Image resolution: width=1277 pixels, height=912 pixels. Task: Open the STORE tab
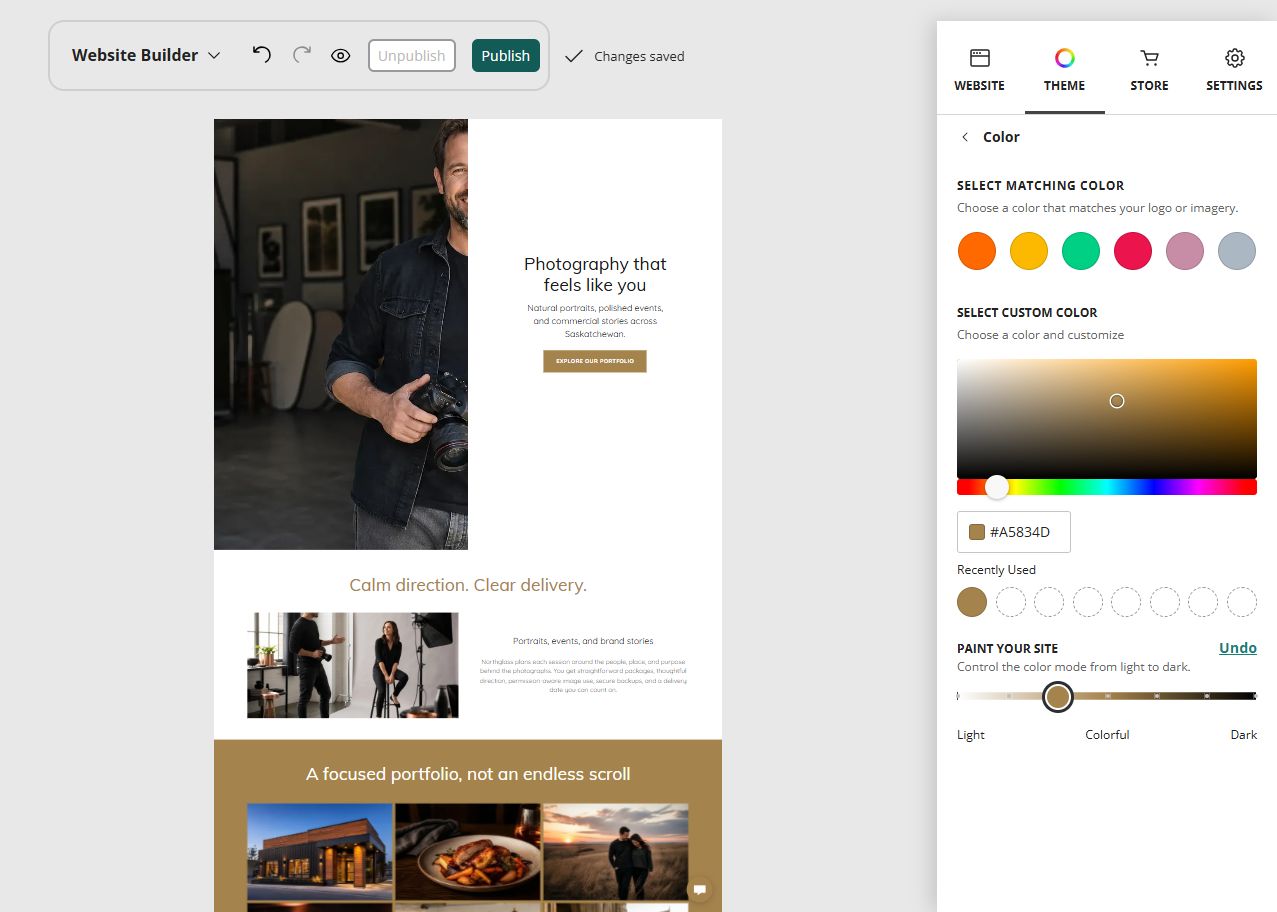[1150, 69]
